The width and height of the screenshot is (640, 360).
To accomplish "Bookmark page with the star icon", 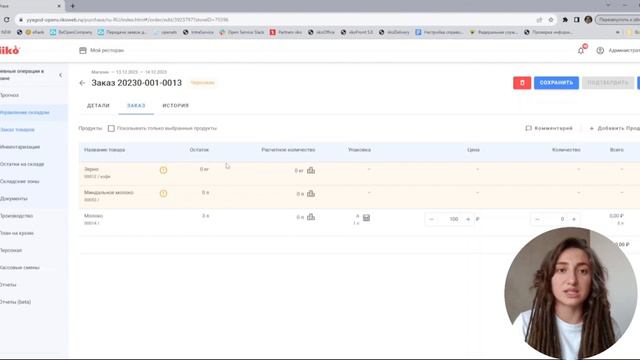I will tap(551, 20).
